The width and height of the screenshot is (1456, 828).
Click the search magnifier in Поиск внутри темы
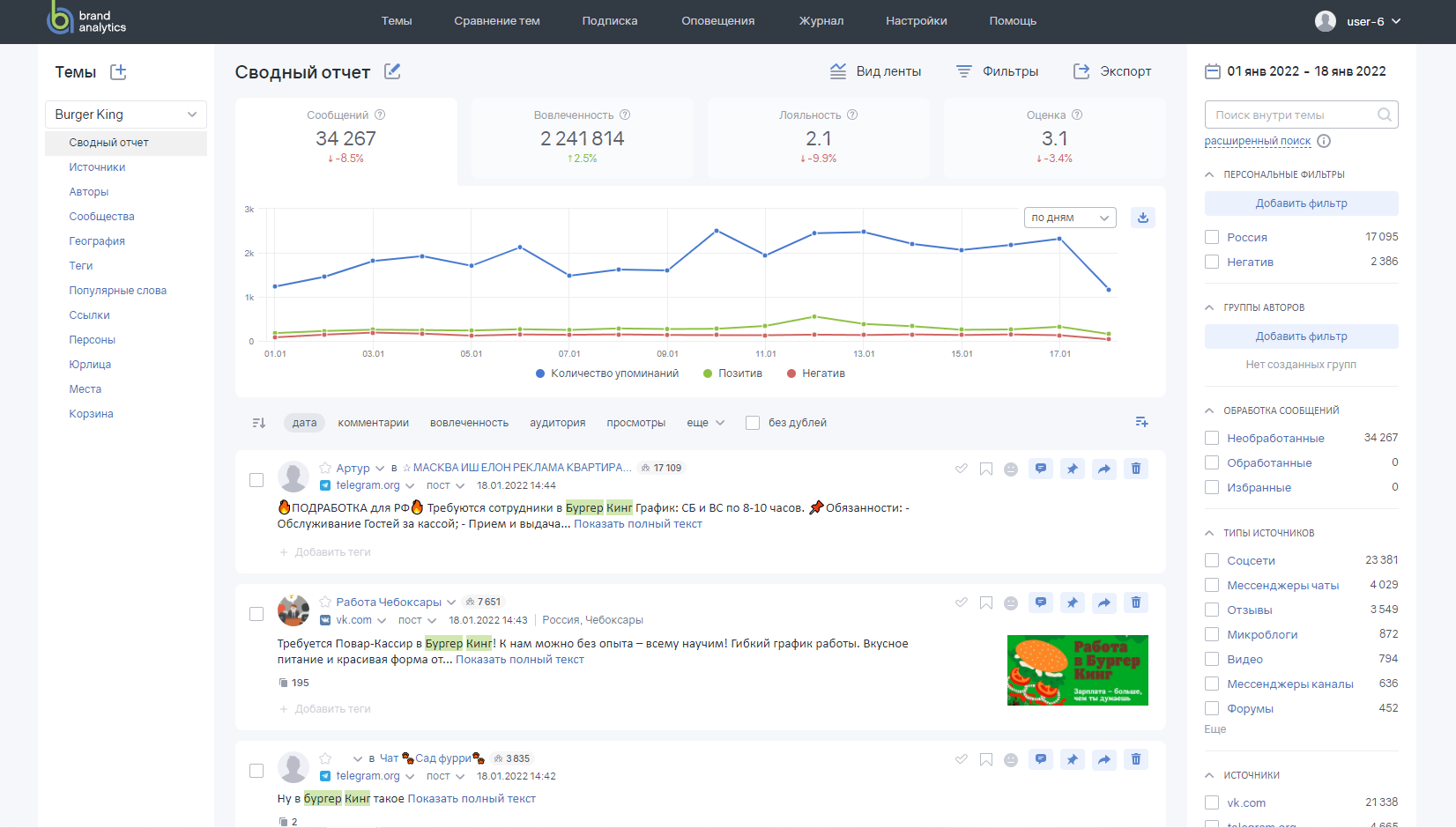click(1384, 115)
